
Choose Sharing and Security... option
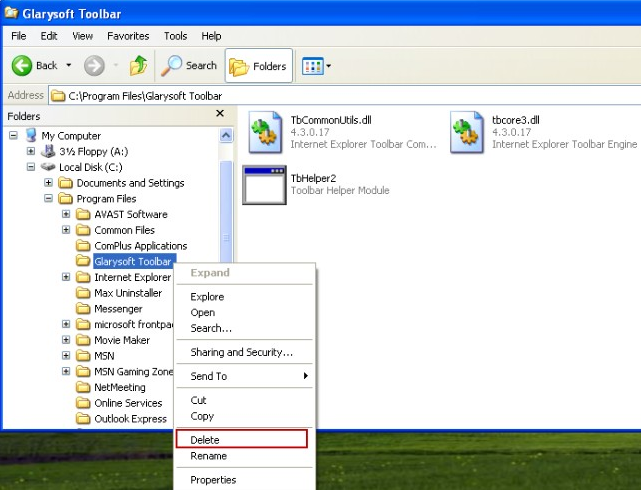point(244,352)
